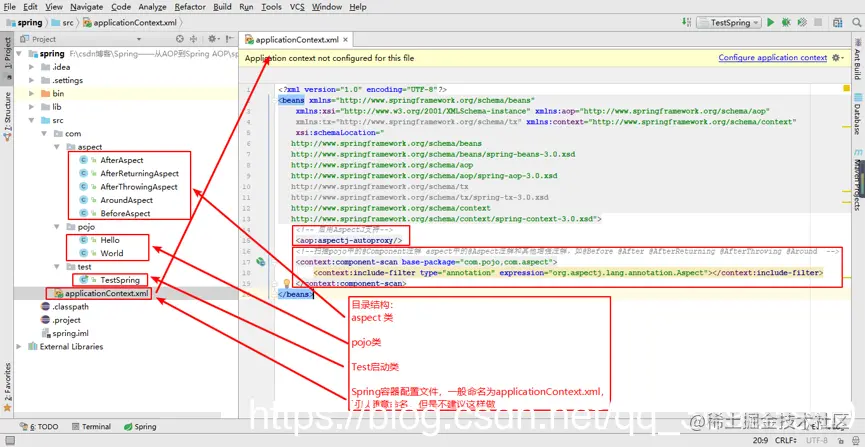The width and height of the screenshot is (865, 447).
Task: Expand the .settings folder
Action: (33, 80)
